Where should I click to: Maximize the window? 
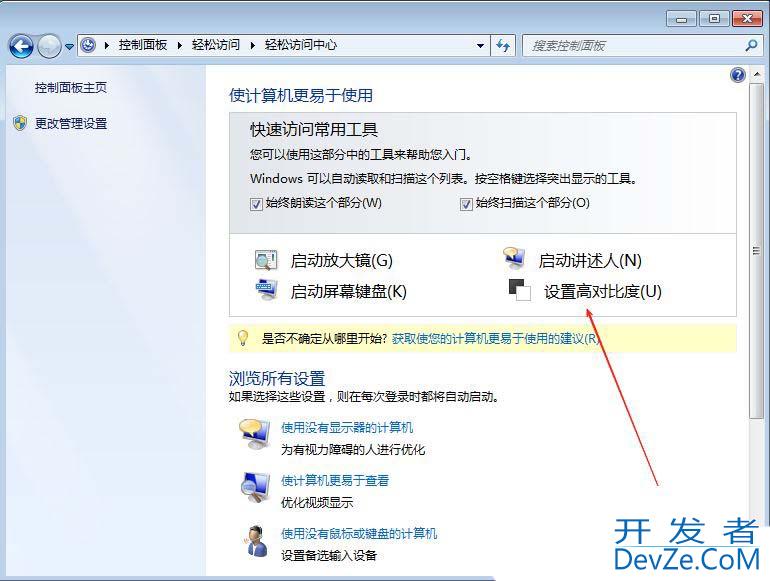pyautogui.click(x=714, y=19)
